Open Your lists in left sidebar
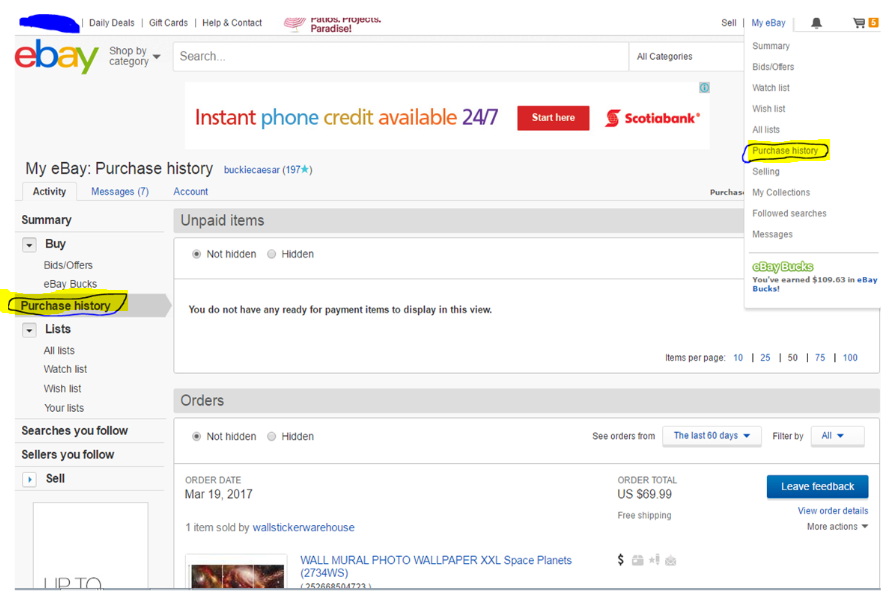Image resolution: width=885 pixels, height=598 pixels. [x=64, y=408]
